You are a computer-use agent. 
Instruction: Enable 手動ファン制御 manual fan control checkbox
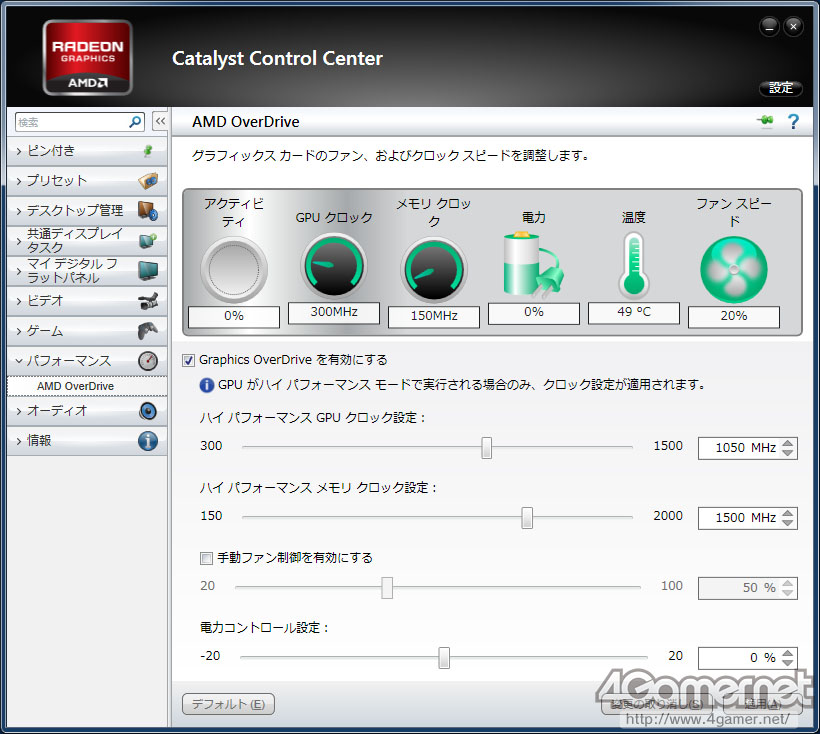point(206,558)
